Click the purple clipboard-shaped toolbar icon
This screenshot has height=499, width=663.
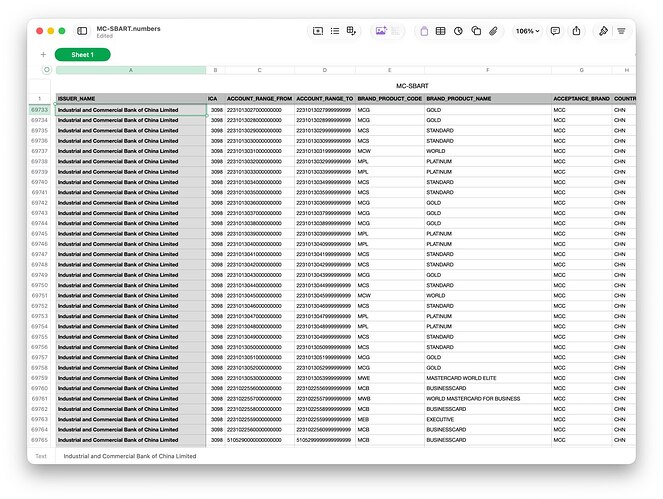424,31
